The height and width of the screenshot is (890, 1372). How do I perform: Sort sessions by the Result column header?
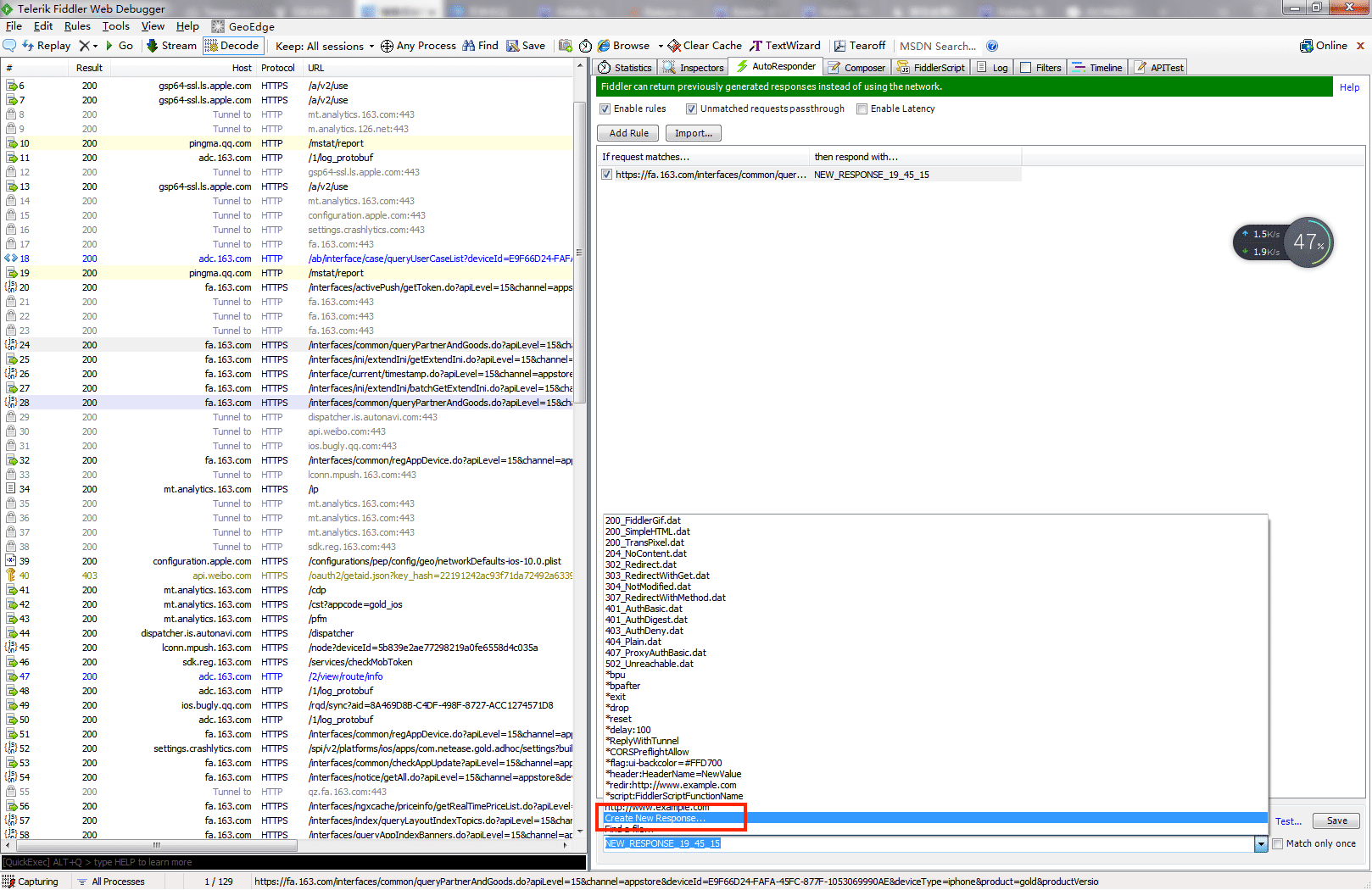[x=89, y=68]
